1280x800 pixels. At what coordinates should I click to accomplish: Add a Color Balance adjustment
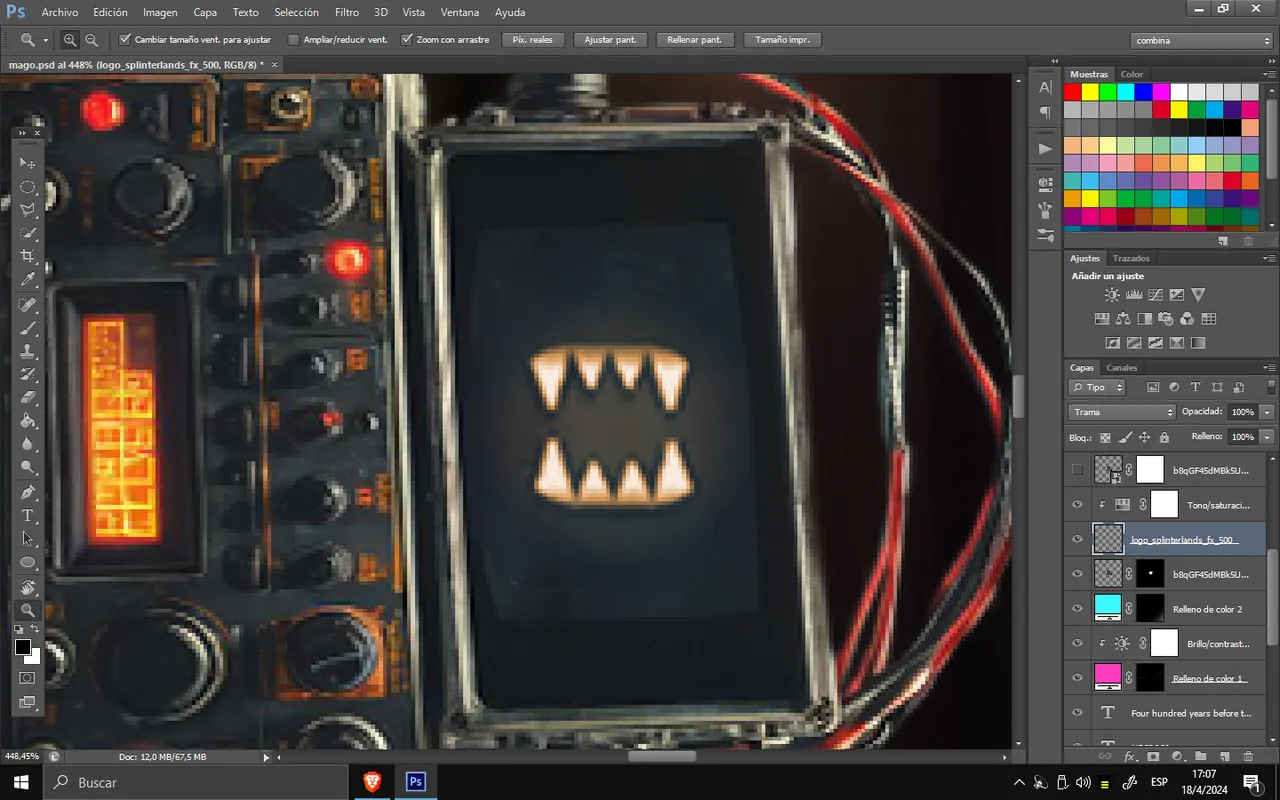click(1123, 319)
